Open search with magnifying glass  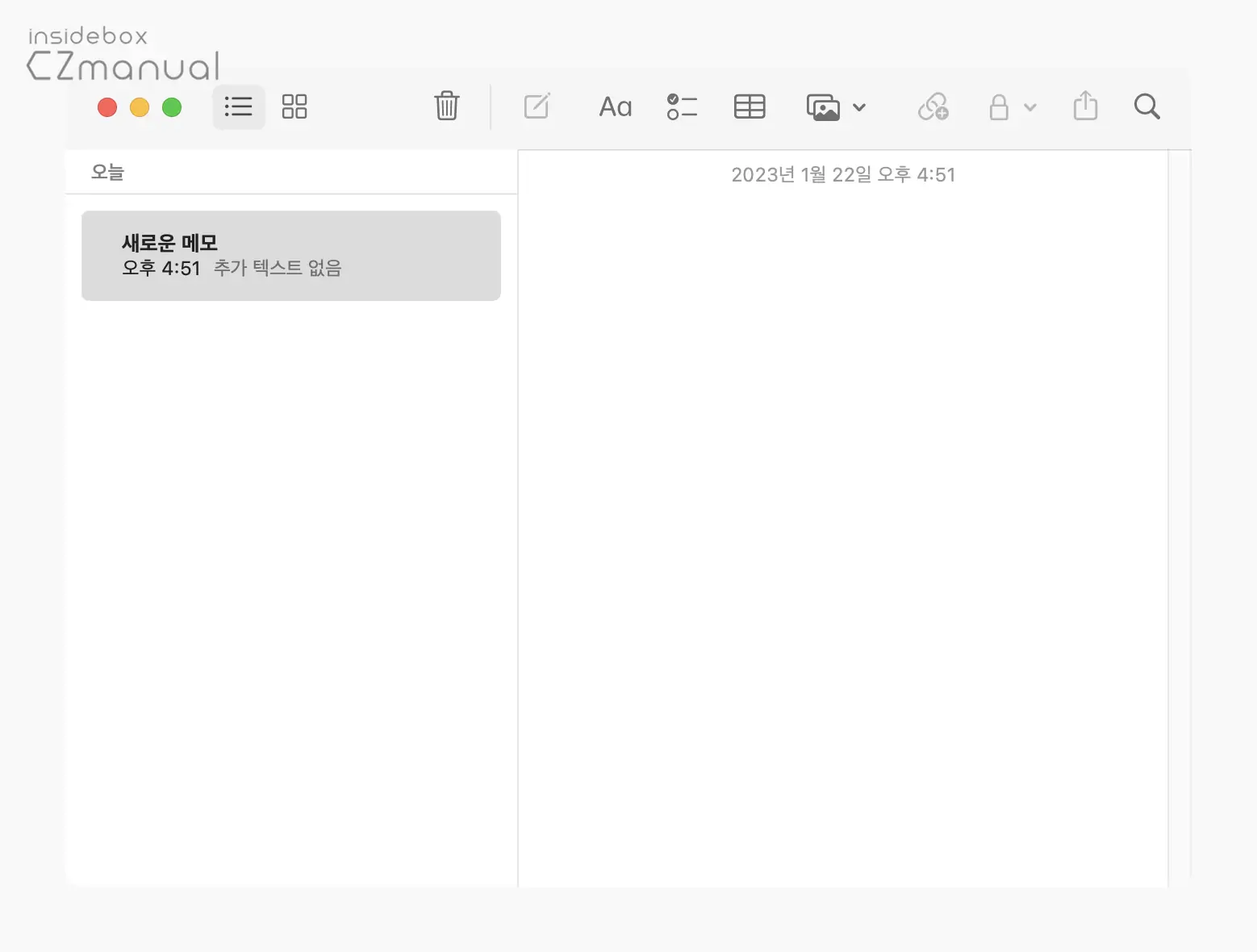[x=1146, y=106]
